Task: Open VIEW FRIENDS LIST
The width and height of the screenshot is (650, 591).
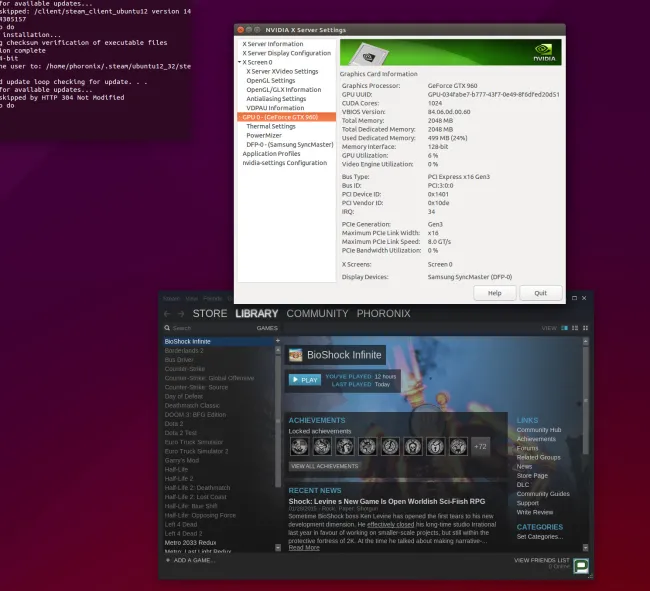Action: 541,560
